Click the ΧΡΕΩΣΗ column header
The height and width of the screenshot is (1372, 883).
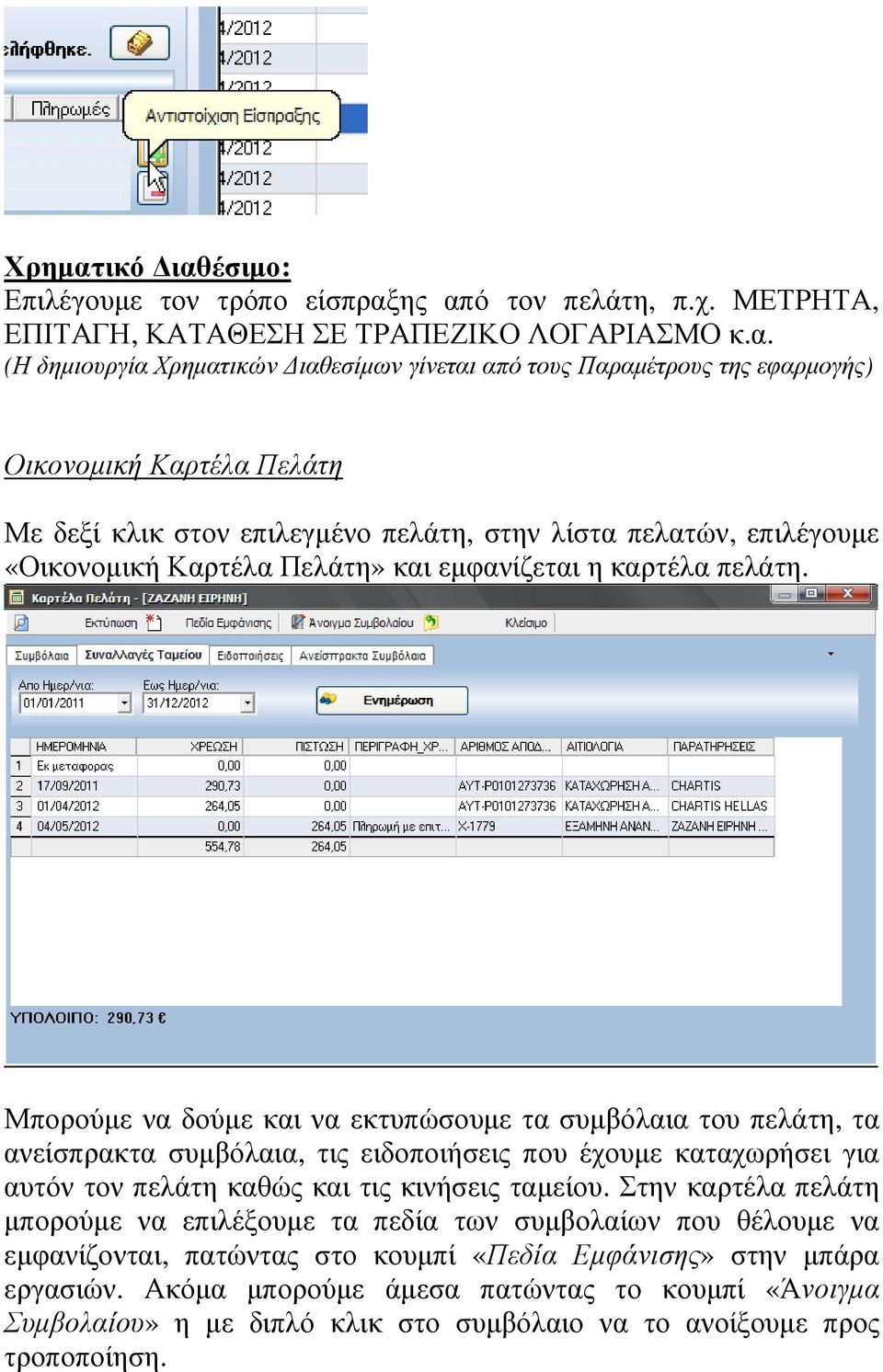pyautogui.click(x=190, y=747)
